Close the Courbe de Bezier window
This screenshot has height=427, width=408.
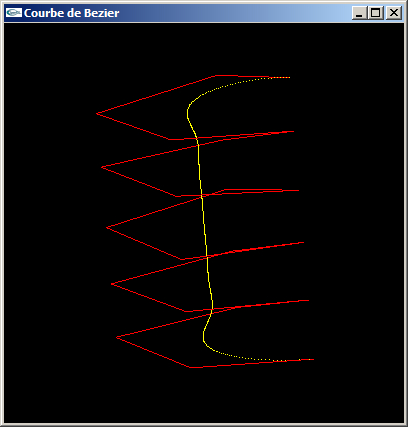tap(394, 13)
